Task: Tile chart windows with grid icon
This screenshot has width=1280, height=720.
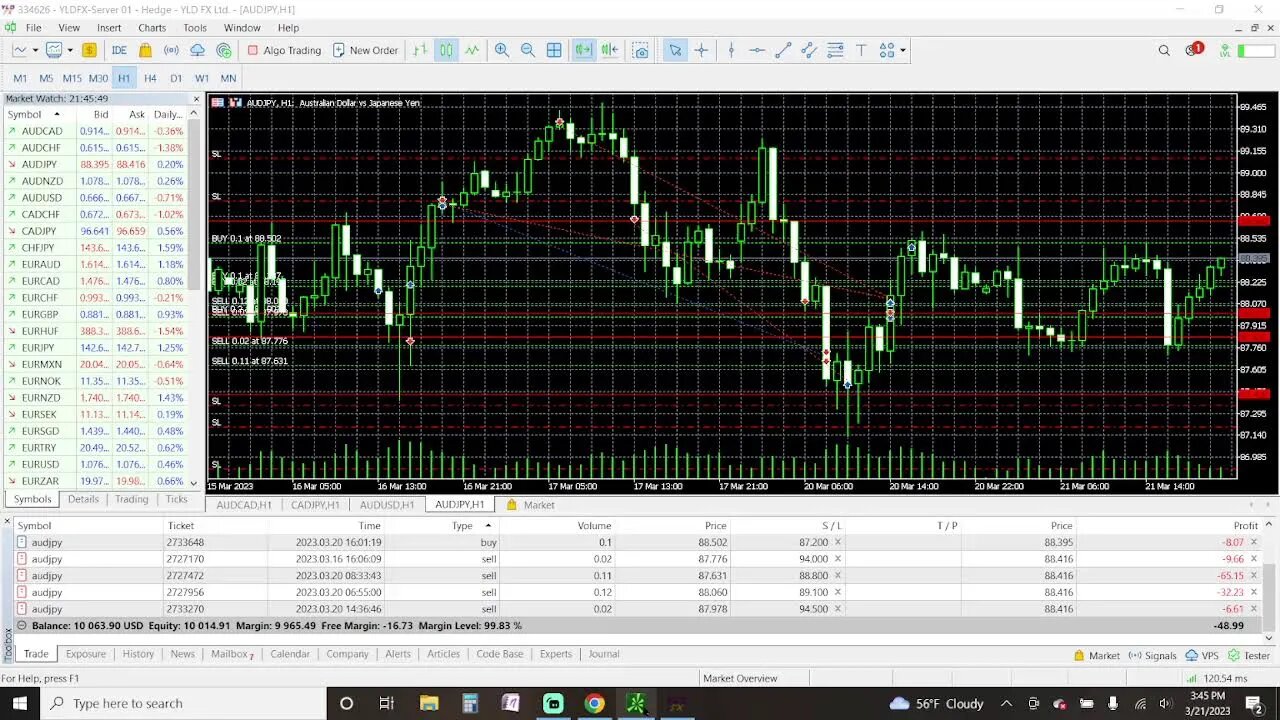Action: click(x=554, y=50)
